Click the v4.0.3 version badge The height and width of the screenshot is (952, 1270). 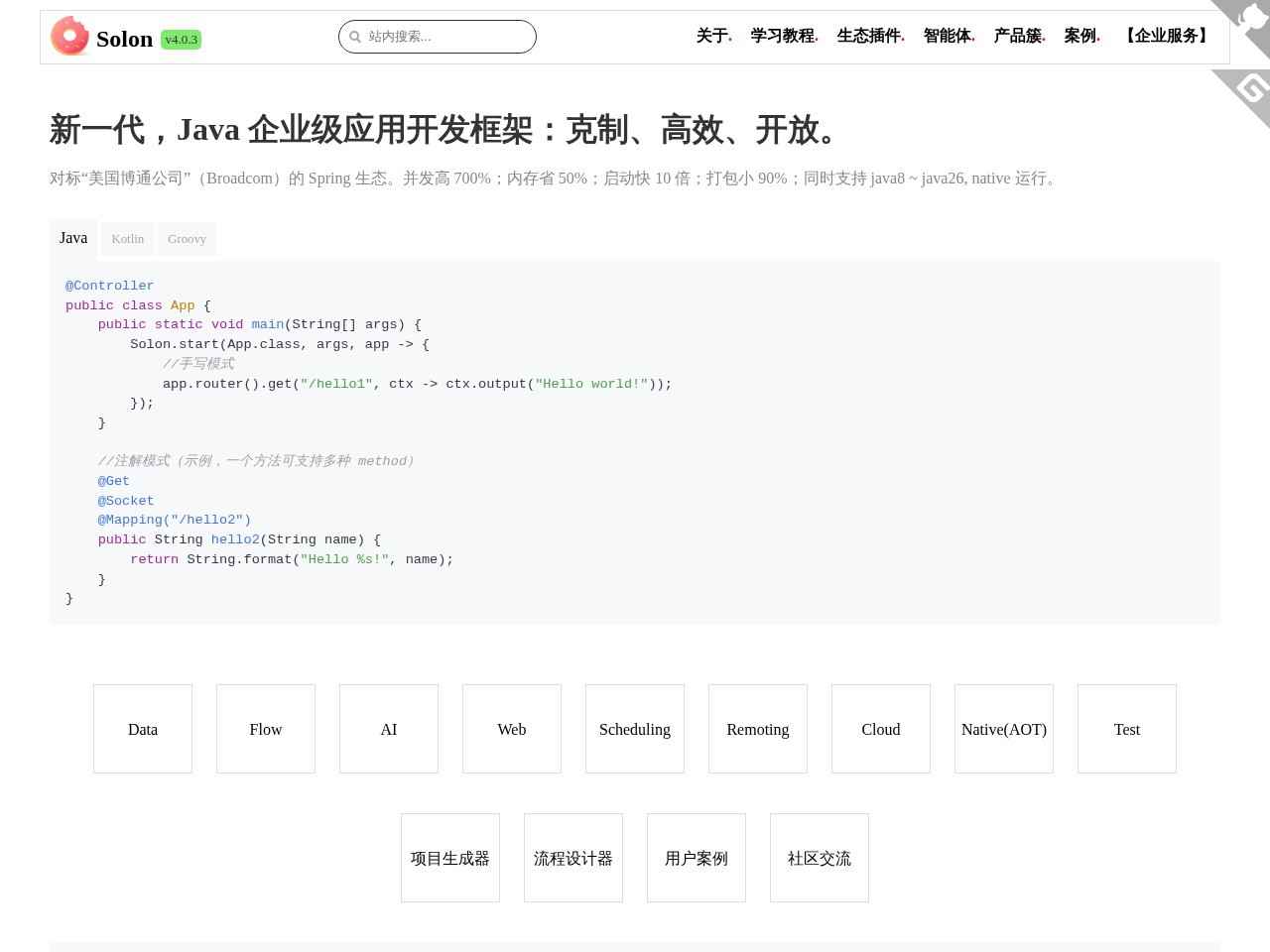(x=181, y=40)
